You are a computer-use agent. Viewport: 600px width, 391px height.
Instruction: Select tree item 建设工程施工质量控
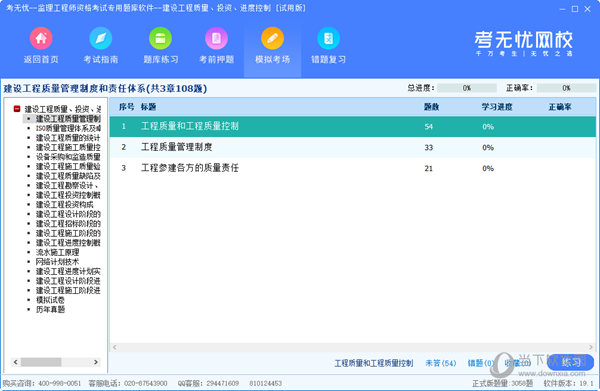(x=68, y=147)
